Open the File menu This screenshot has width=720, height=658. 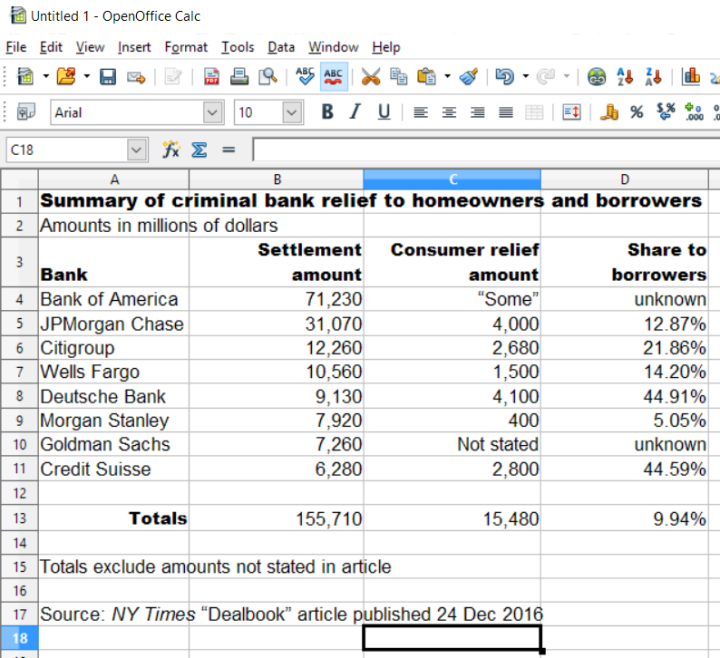tap(16, 47)
